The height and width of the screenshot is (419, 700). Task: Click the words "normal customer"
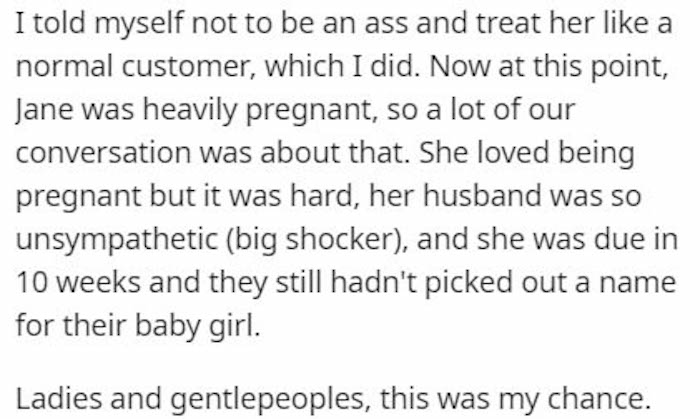[135, 67]
